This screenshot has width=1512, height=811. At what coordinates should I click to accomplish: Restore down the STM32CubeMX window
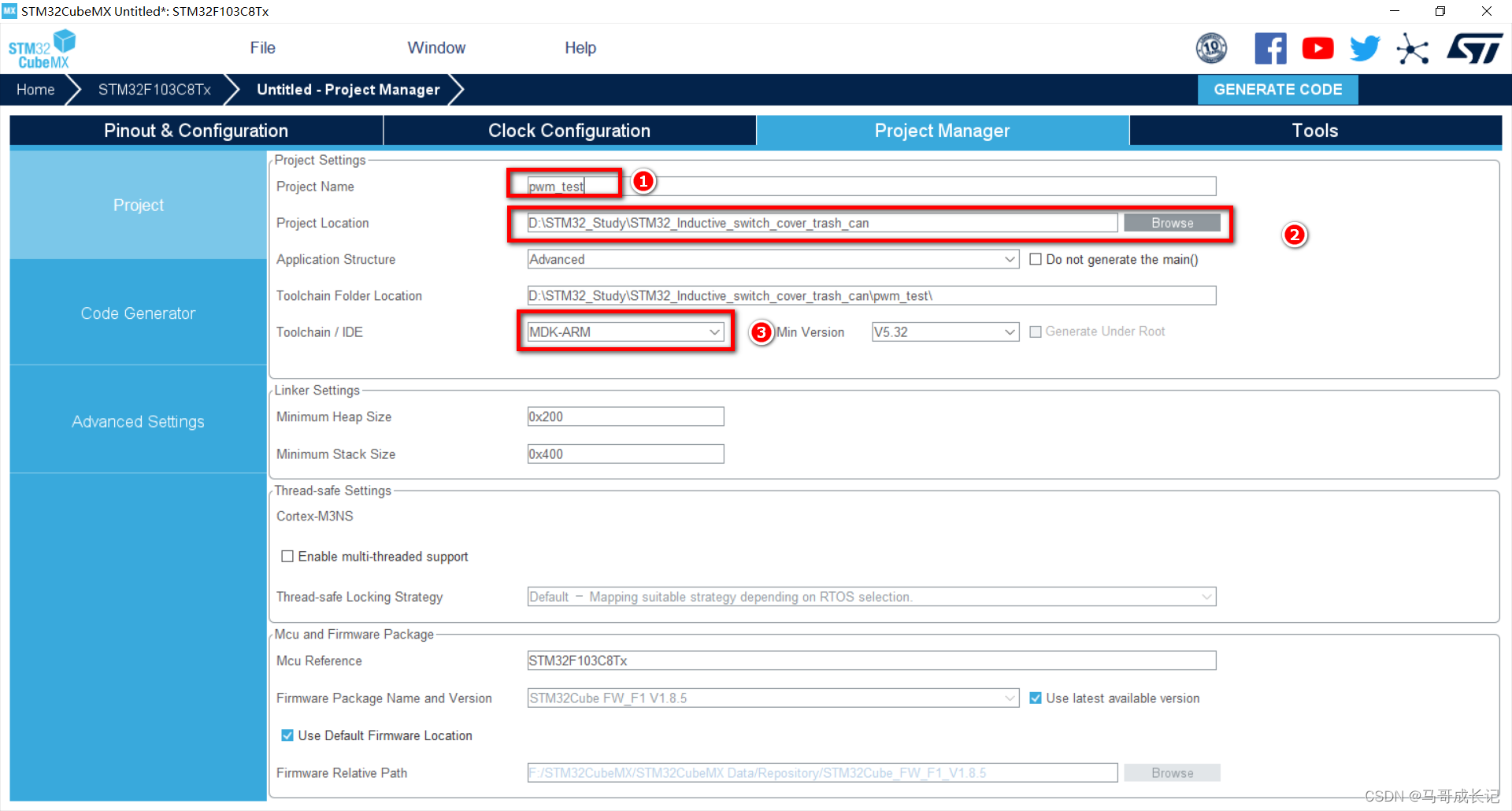click(x=1440, y=11)
